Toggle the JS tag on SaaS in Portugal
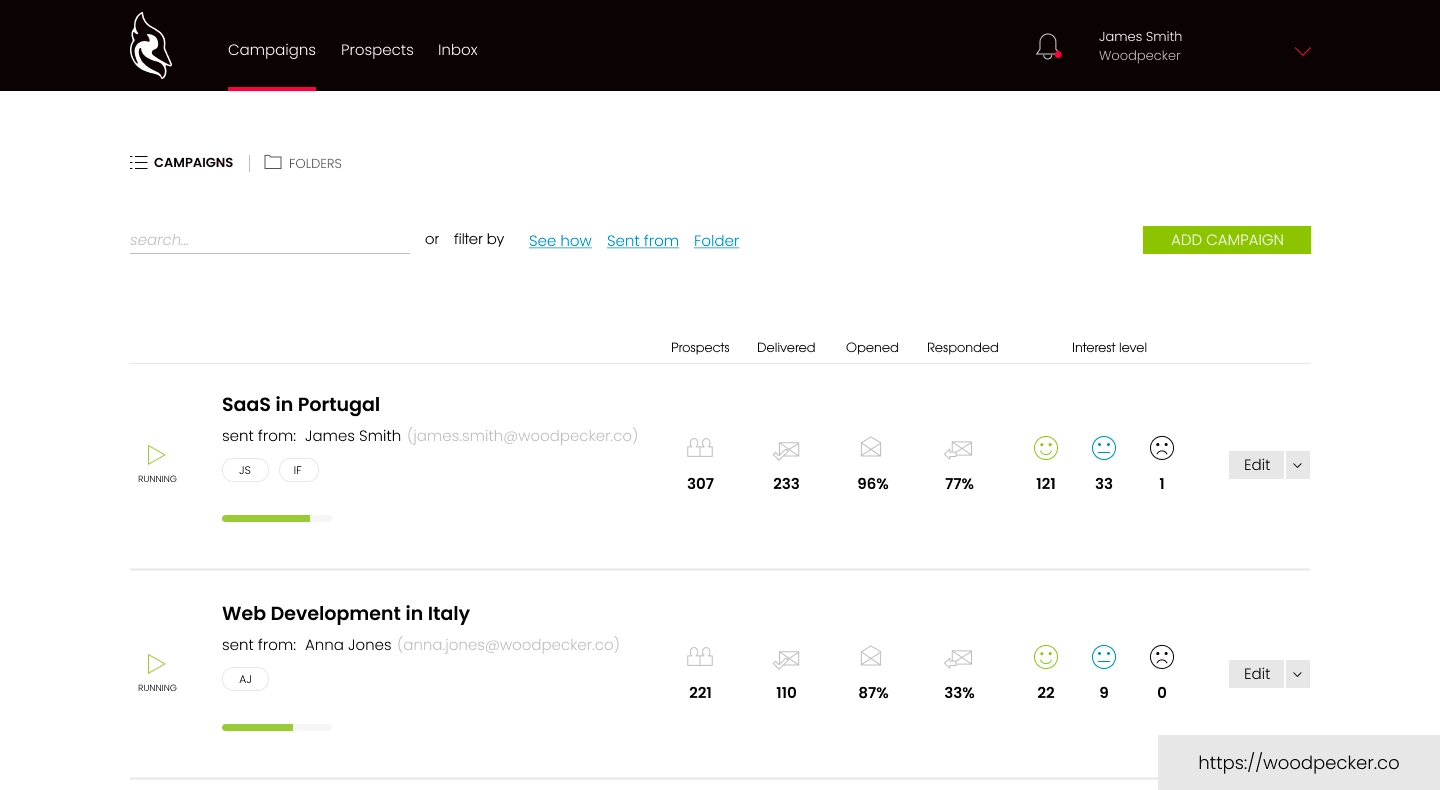 coord(245,470)
